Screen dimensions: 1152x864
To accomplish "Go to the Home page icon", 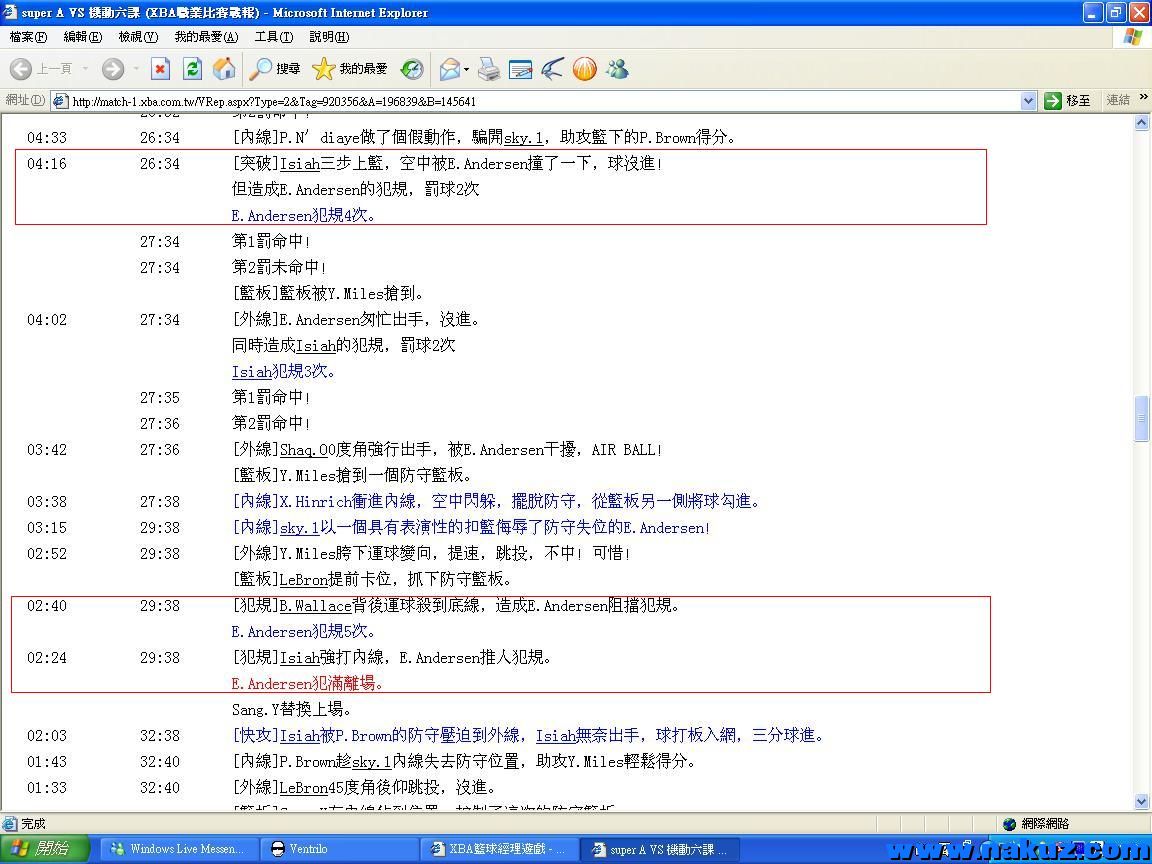I will [x=225, y=68].
